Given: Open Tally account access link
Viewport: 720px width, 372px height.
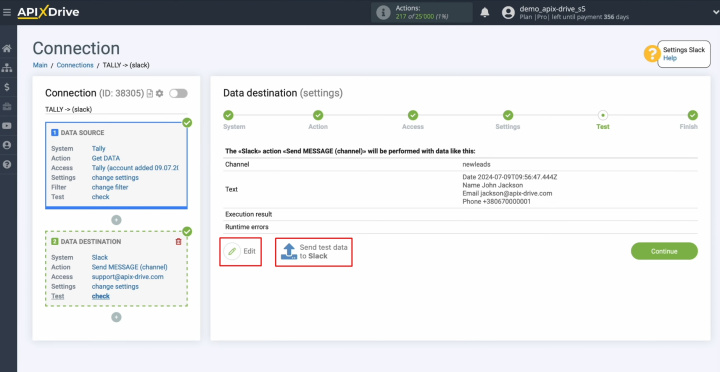Looking at the screenshot, I should pyautogui.click(x=135, y=168).
